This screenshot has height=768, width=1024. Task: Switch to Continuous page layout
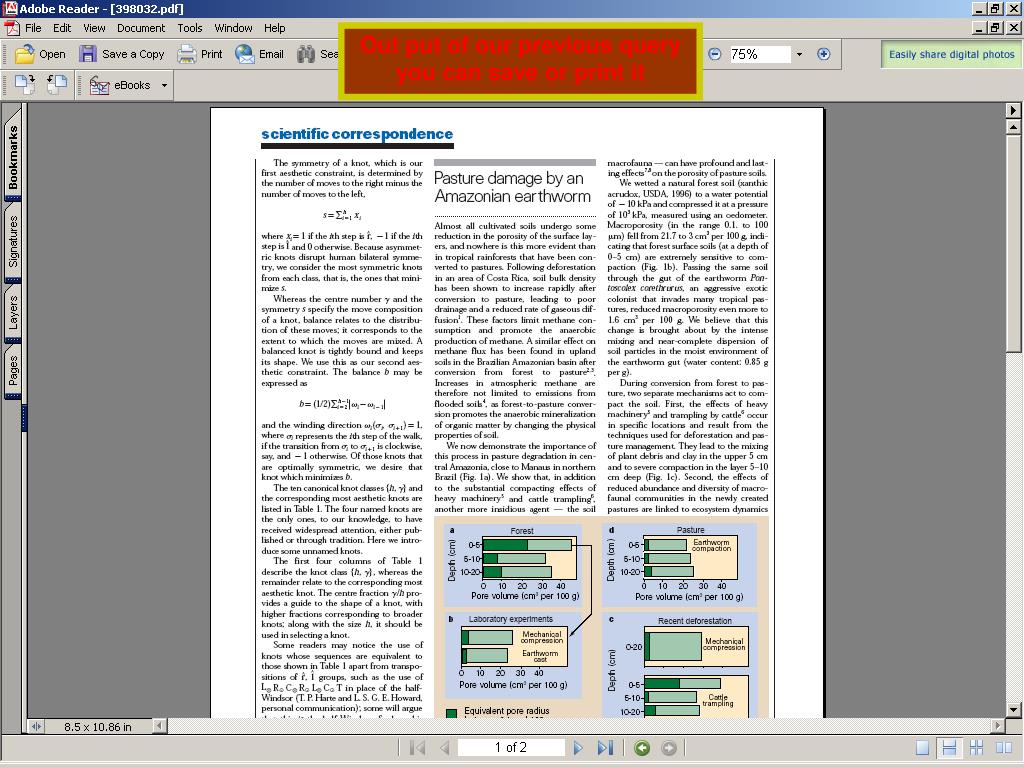tap(950, 748)
